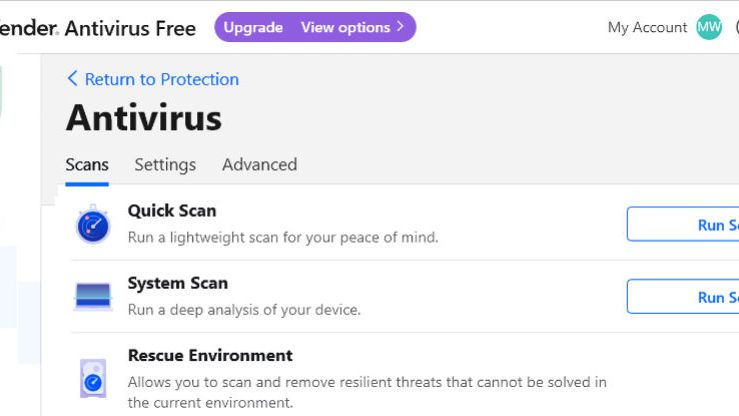Click the Bitdefender Antivirus Free title
This screenshot has width=739, height=416.
tap(98, 28)
